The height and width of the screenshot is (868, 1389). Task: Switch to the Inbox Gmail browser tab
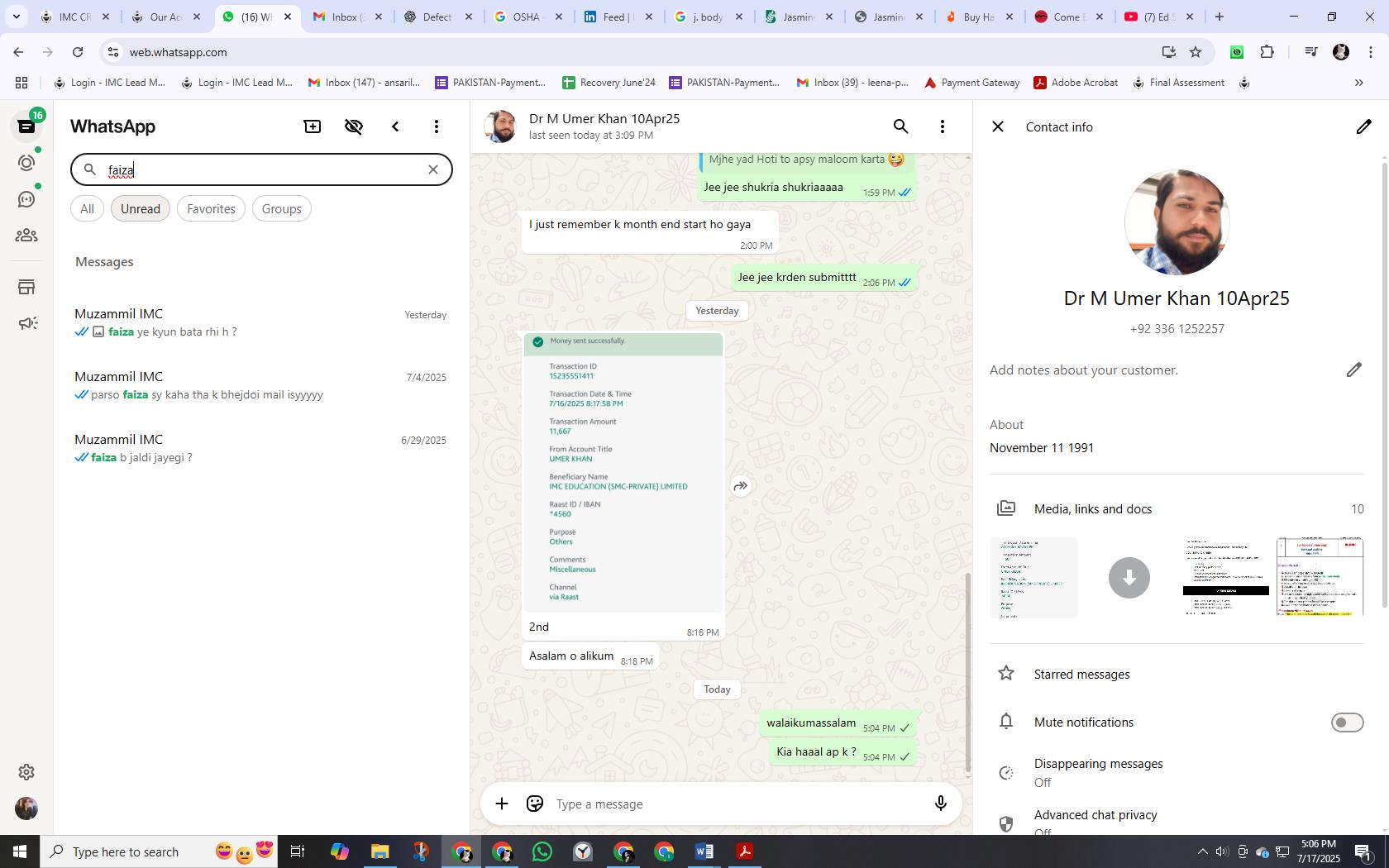click(347, 17)
